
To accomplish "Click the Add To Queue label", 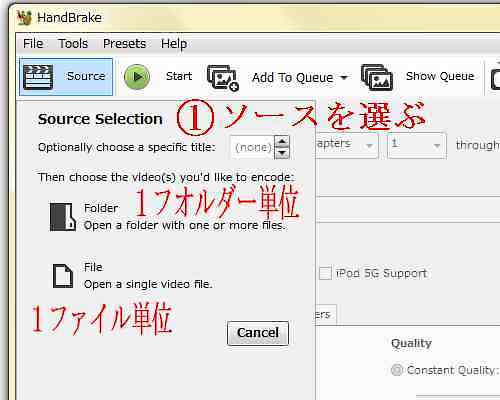I will (293, 78).
